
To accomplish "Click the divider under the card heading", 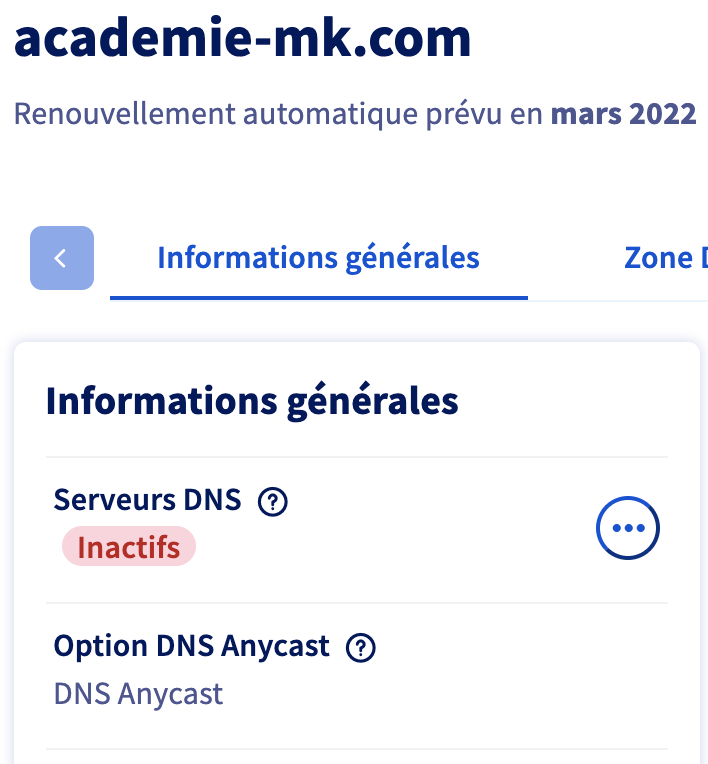I will [x=357, y=458].
